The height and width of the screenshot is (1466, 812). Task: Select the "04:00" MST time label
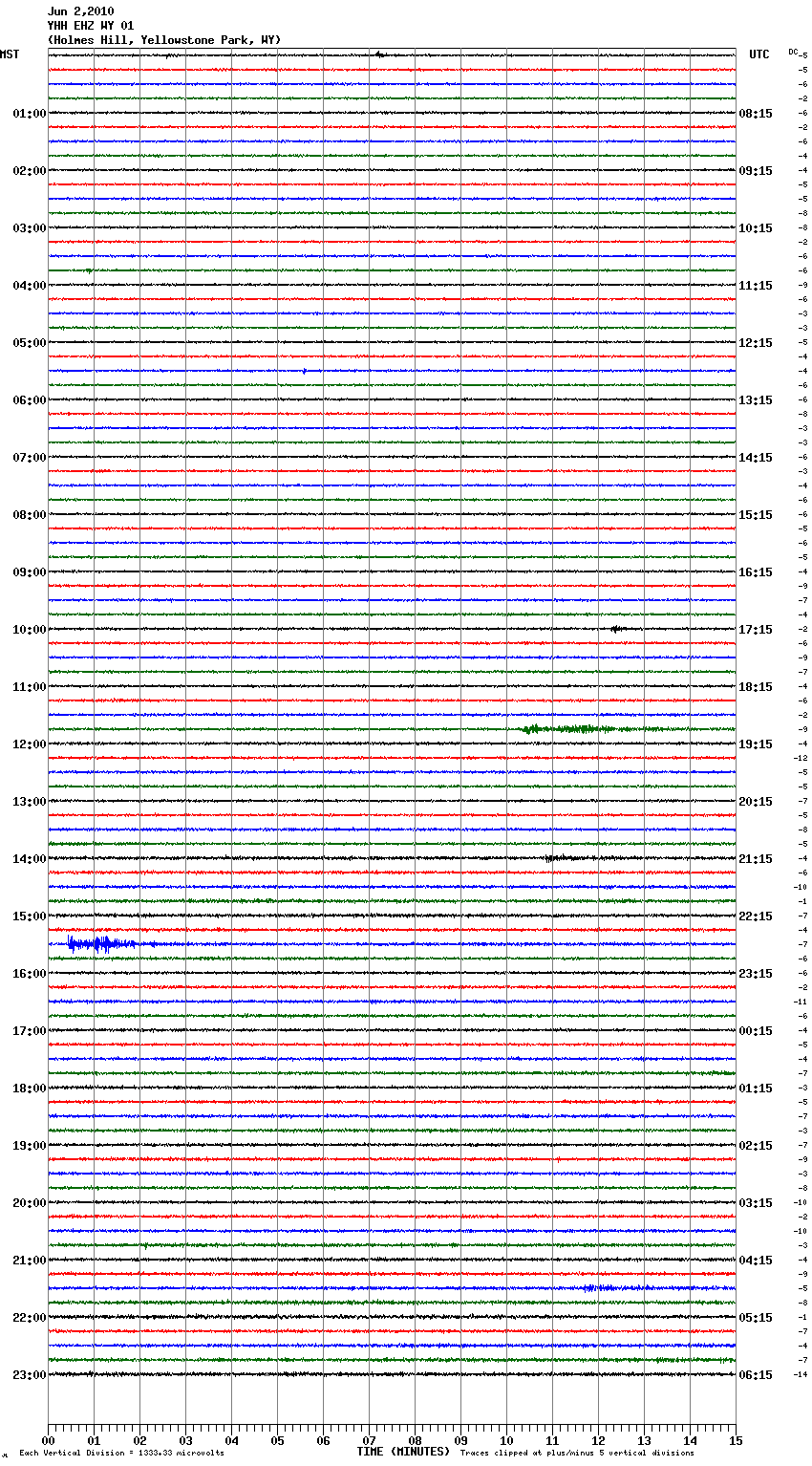pos(30,286)
